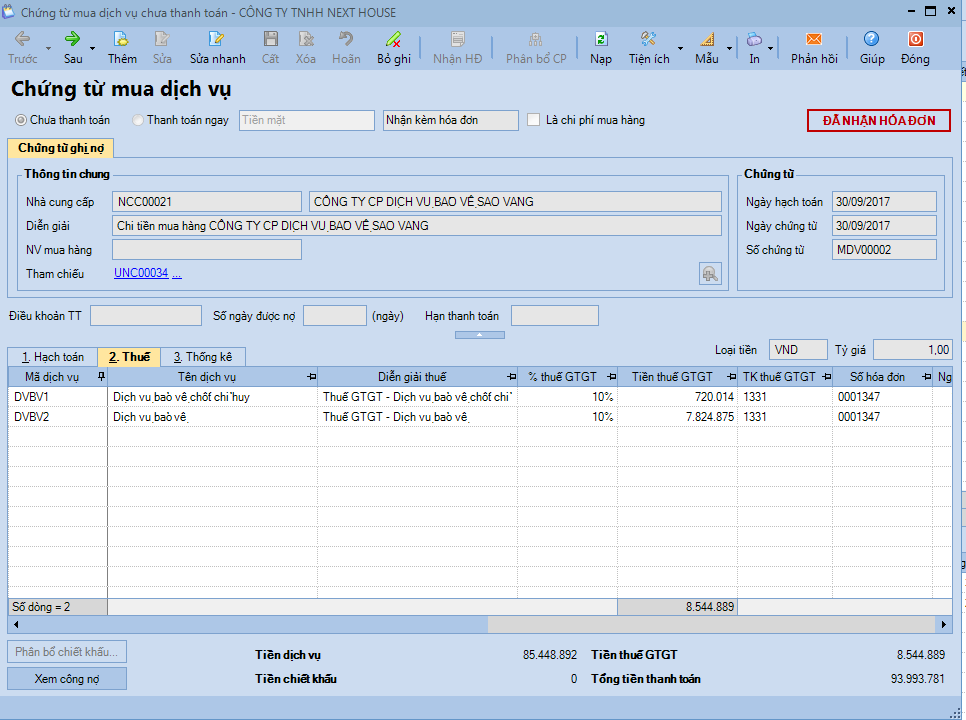Select the DVBV1 row cell

[x=58, y=397]
